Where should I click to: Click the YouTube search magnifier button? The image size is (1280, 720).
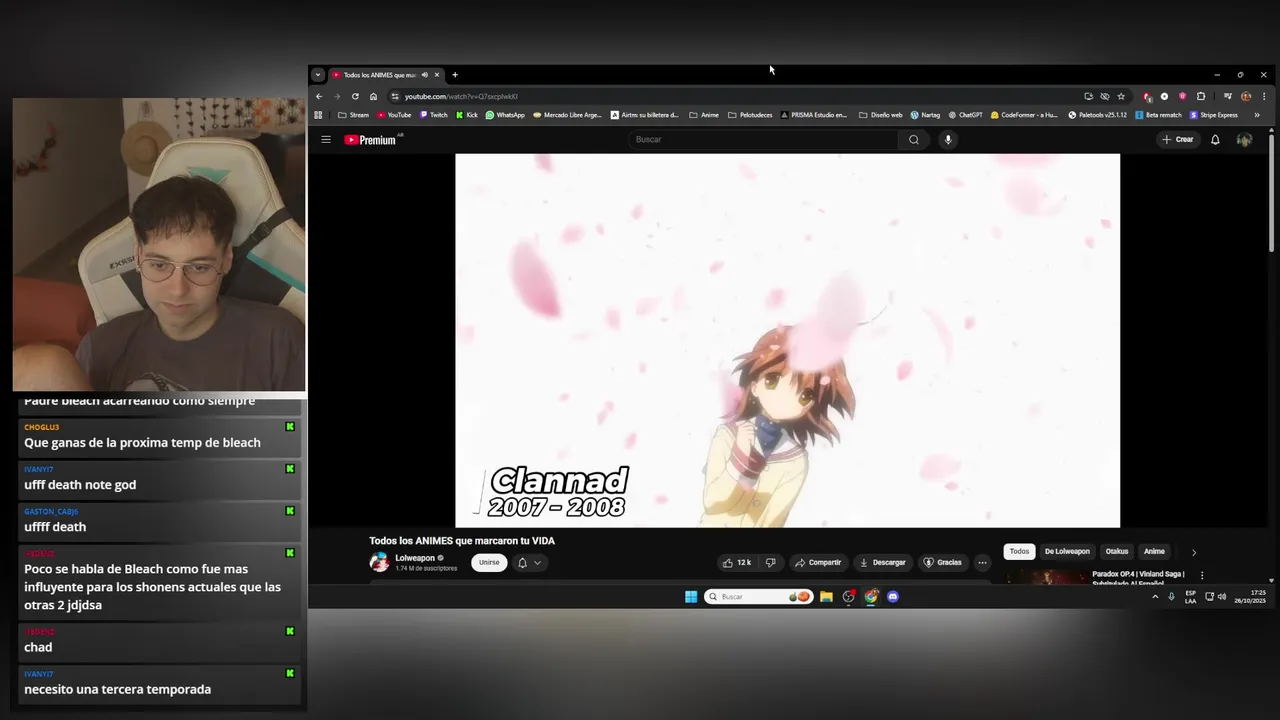pyautogui.click(x=913, y=140)
